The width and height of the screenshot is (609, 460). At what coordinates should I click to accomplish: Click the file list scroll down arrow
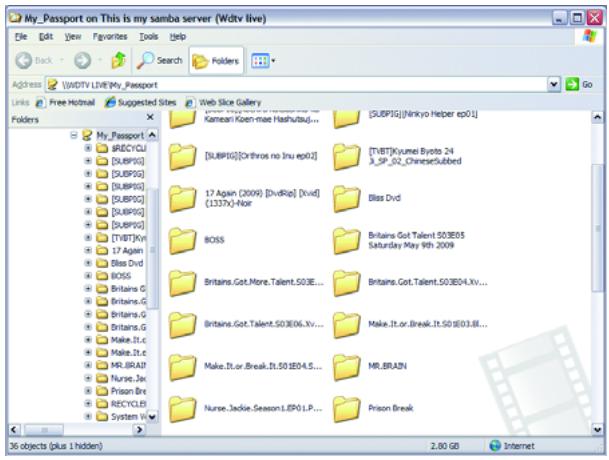click(597, 429)
